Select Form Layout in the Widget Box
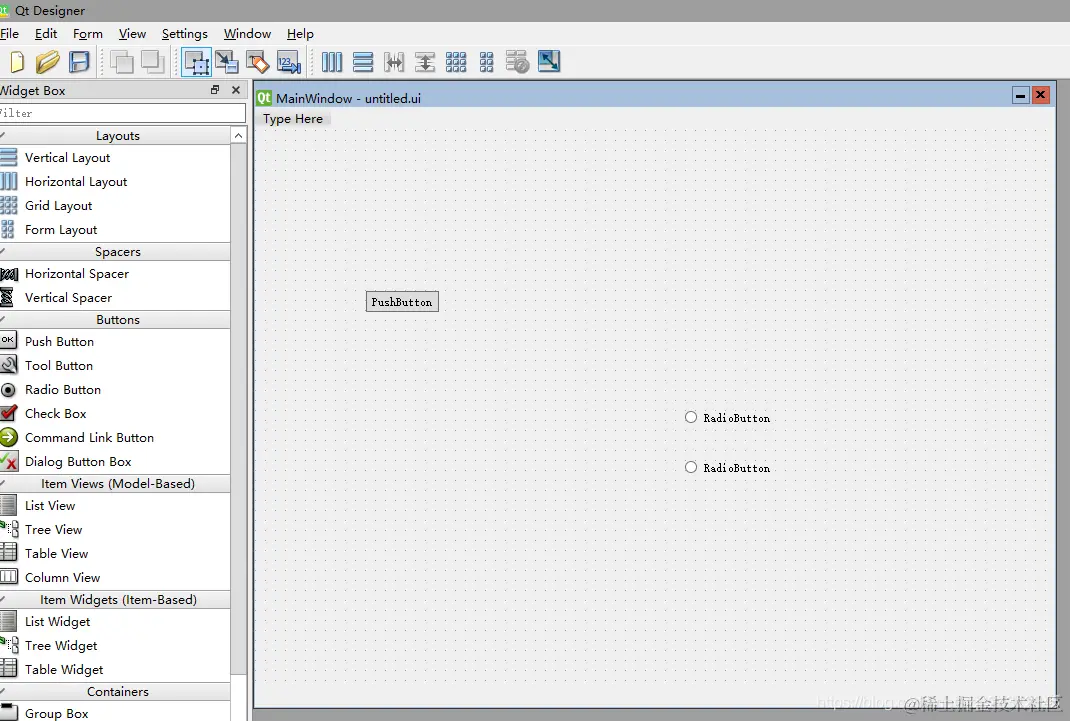 [115, 229]
